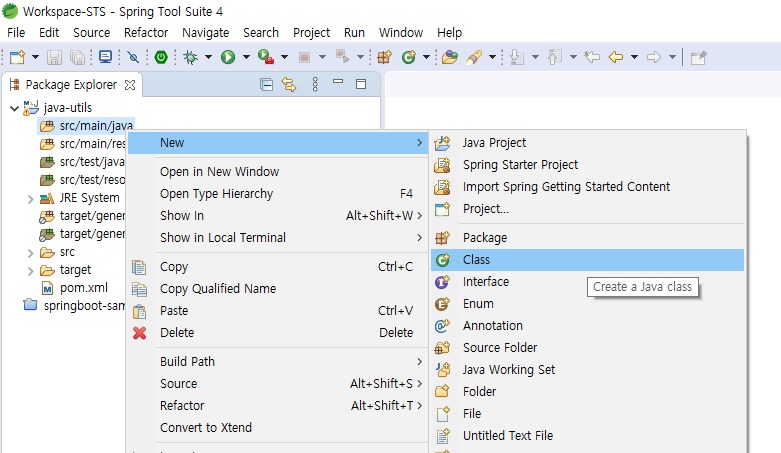781x453 pixels.
Task: Click Copy Qualified Name
Action: click(x=278, y=289)
